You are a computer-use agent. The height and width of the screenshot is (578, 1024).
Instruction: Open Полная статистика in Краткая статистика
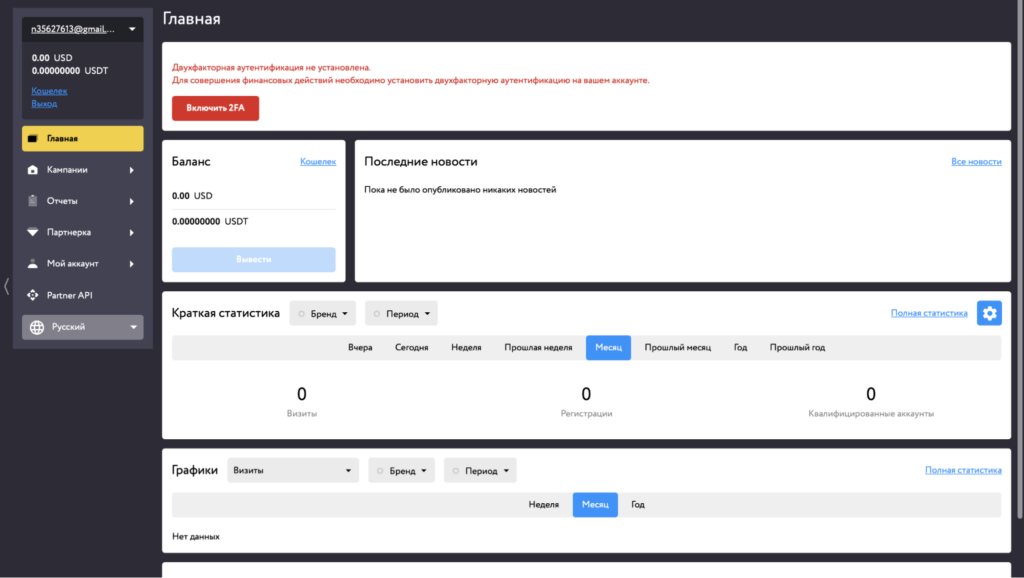pos(929,313)
